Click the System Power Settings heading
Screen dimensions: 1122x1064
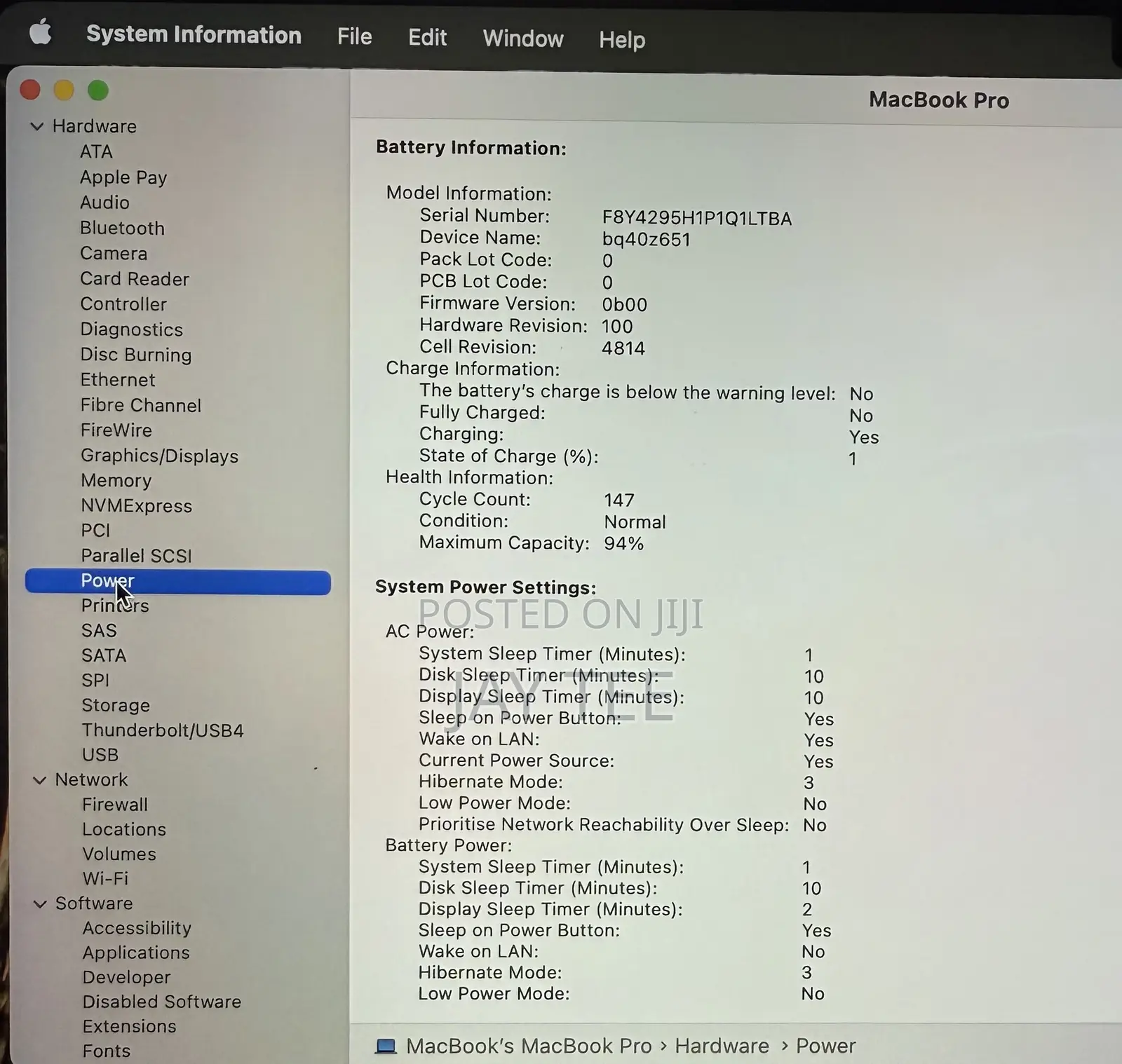coord(486,587)
